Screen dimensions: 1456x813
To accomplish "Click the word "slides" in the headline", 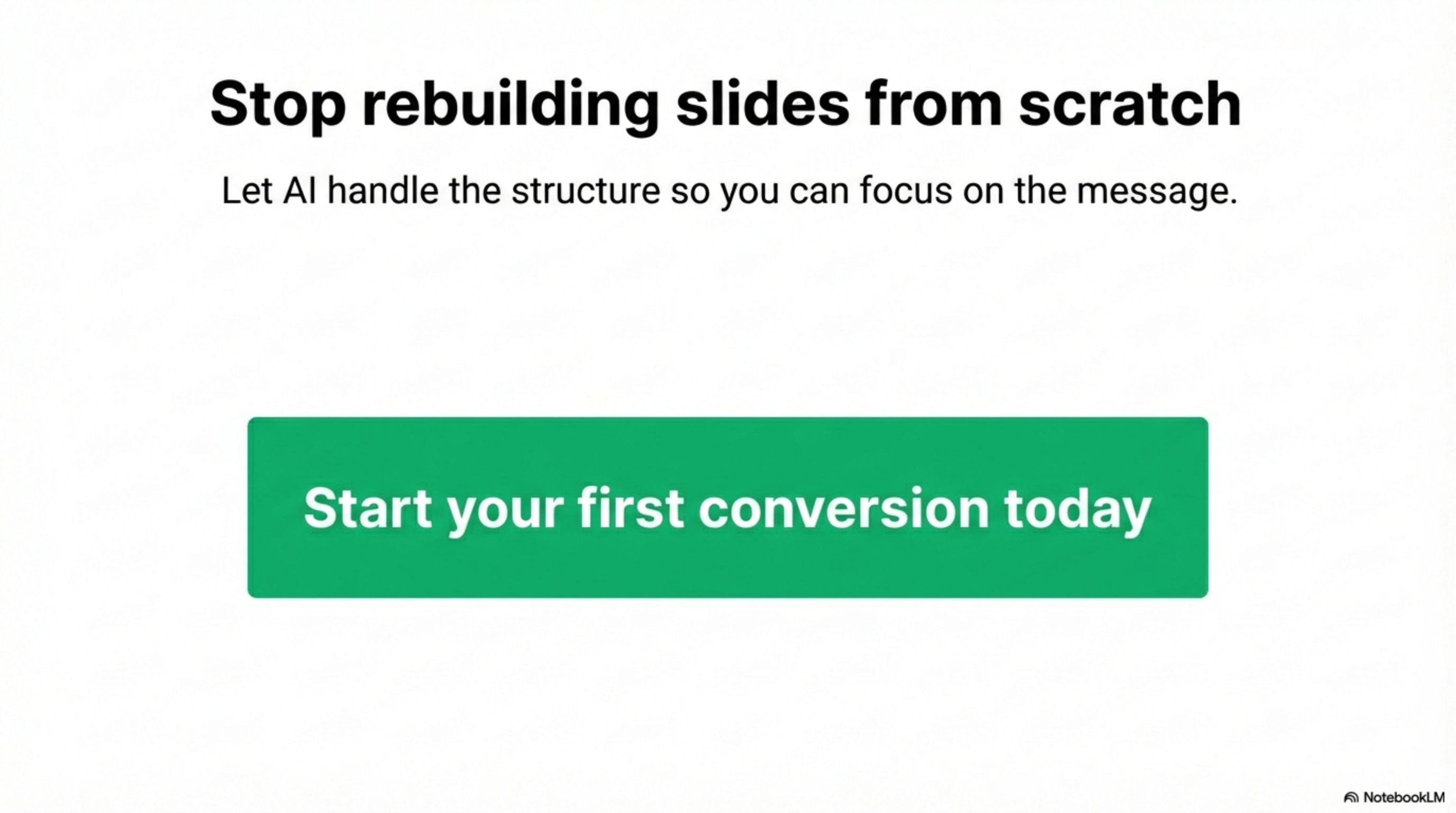I will point(762,105).
